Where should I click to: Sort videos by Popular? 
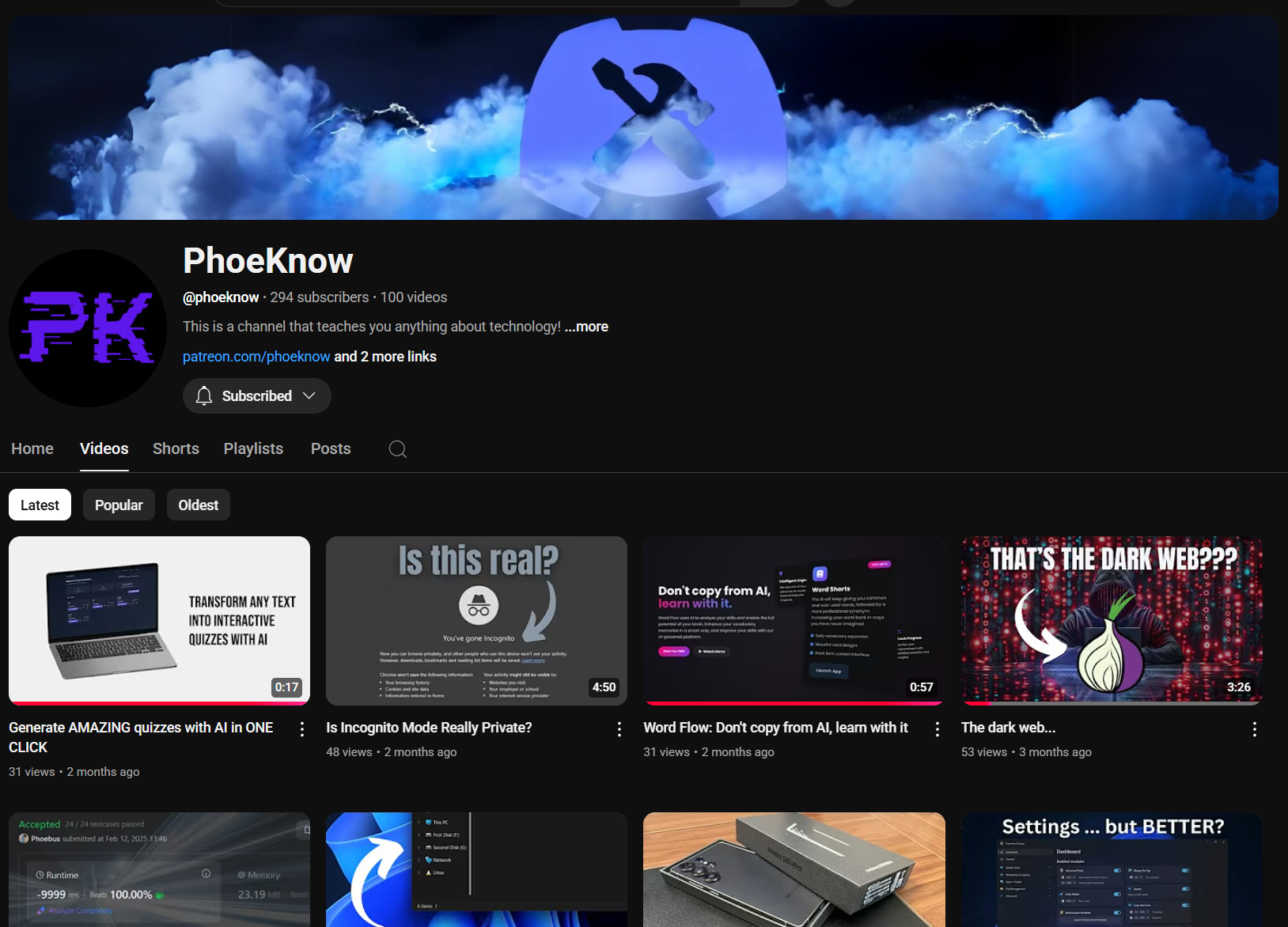[x=119, y=505]
